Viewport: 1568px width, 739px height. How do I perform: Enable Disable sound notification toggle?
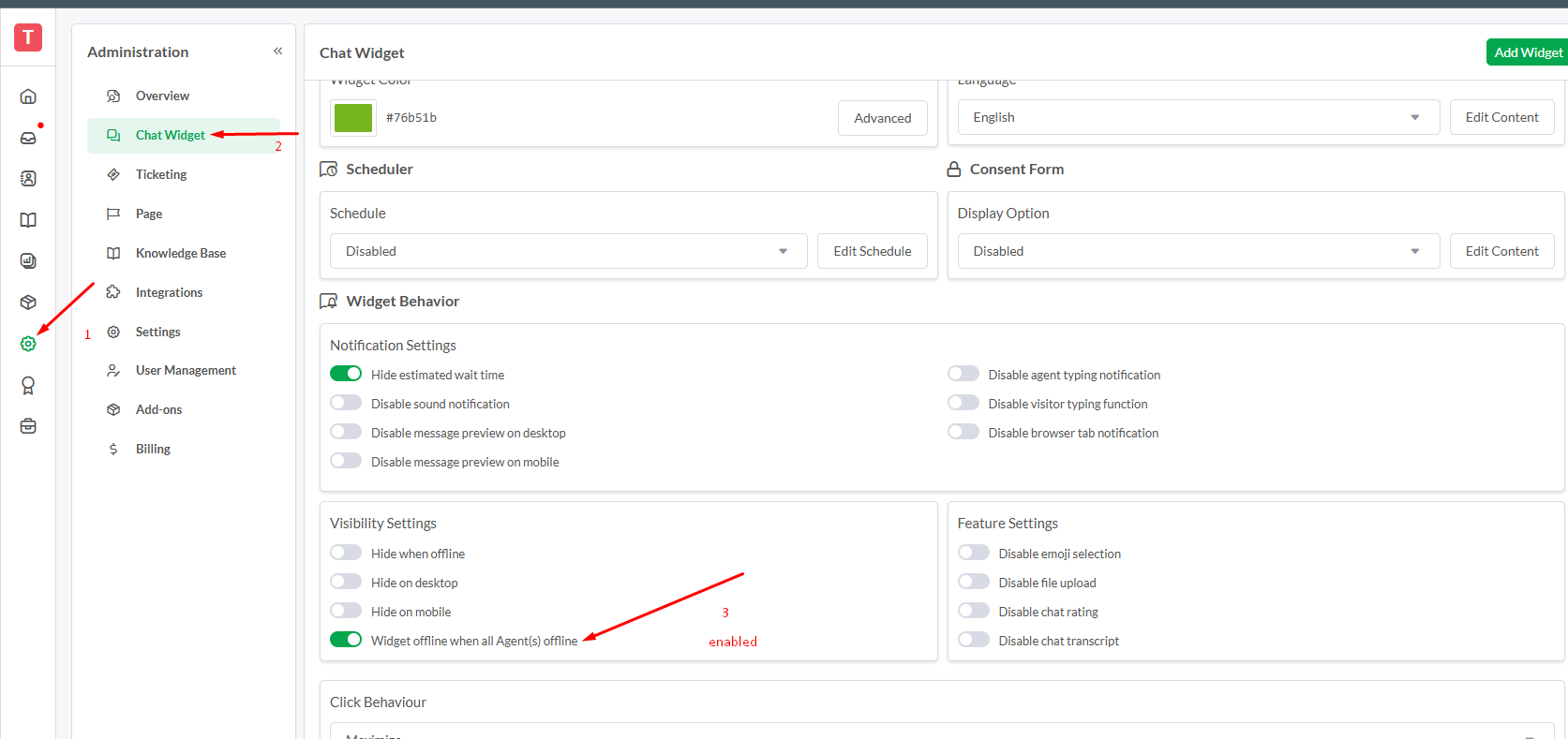point(346,403)
